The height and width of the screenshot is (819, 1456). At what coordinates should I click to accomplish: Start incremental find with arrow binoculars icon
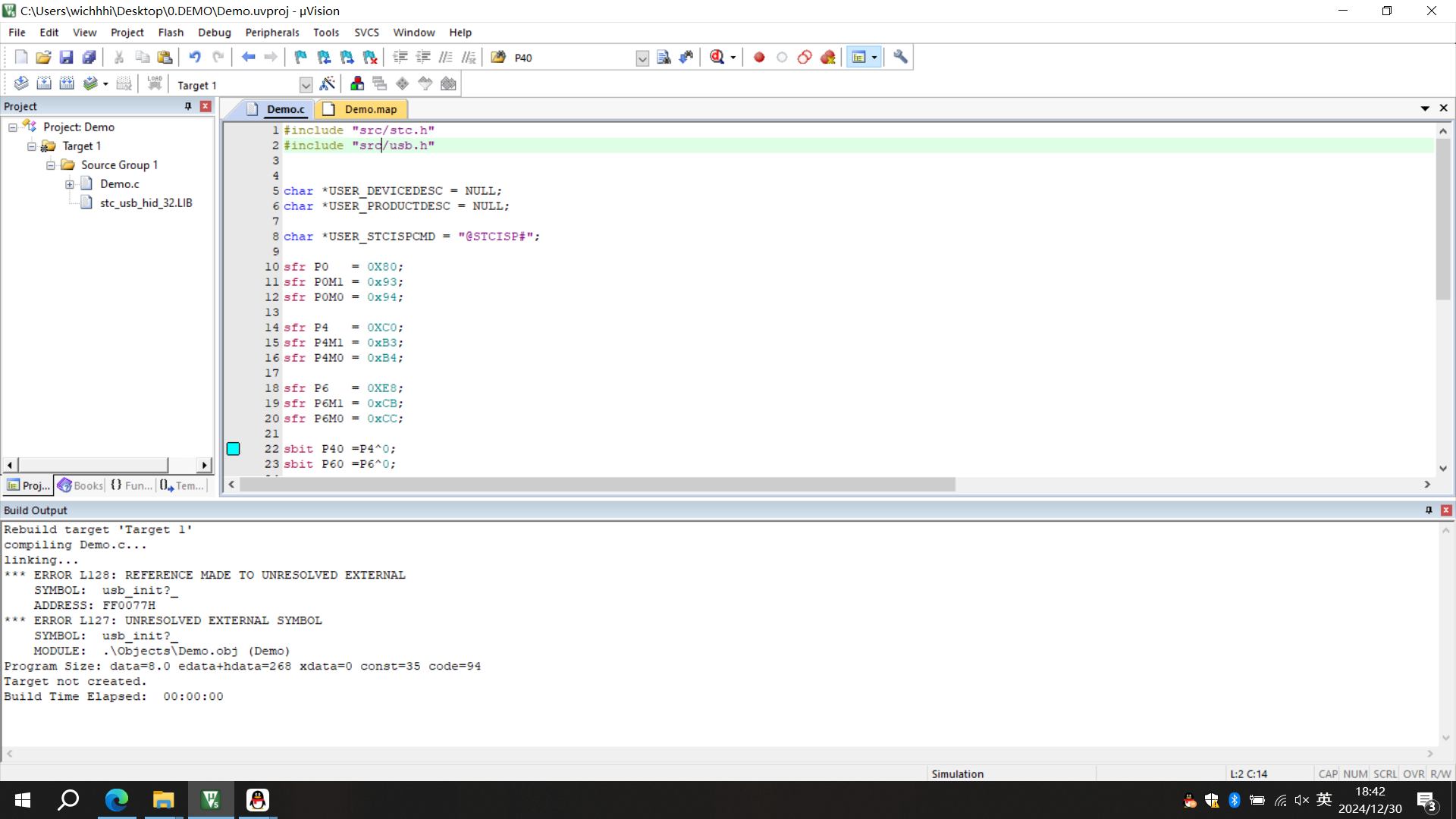point(686,57)
